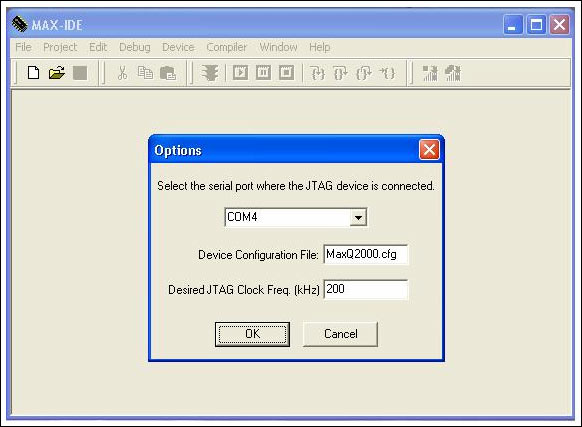This screenshot has height=427, width=582.
Task: Click the Copy icon in the toolbar
Action: point(145,73)
